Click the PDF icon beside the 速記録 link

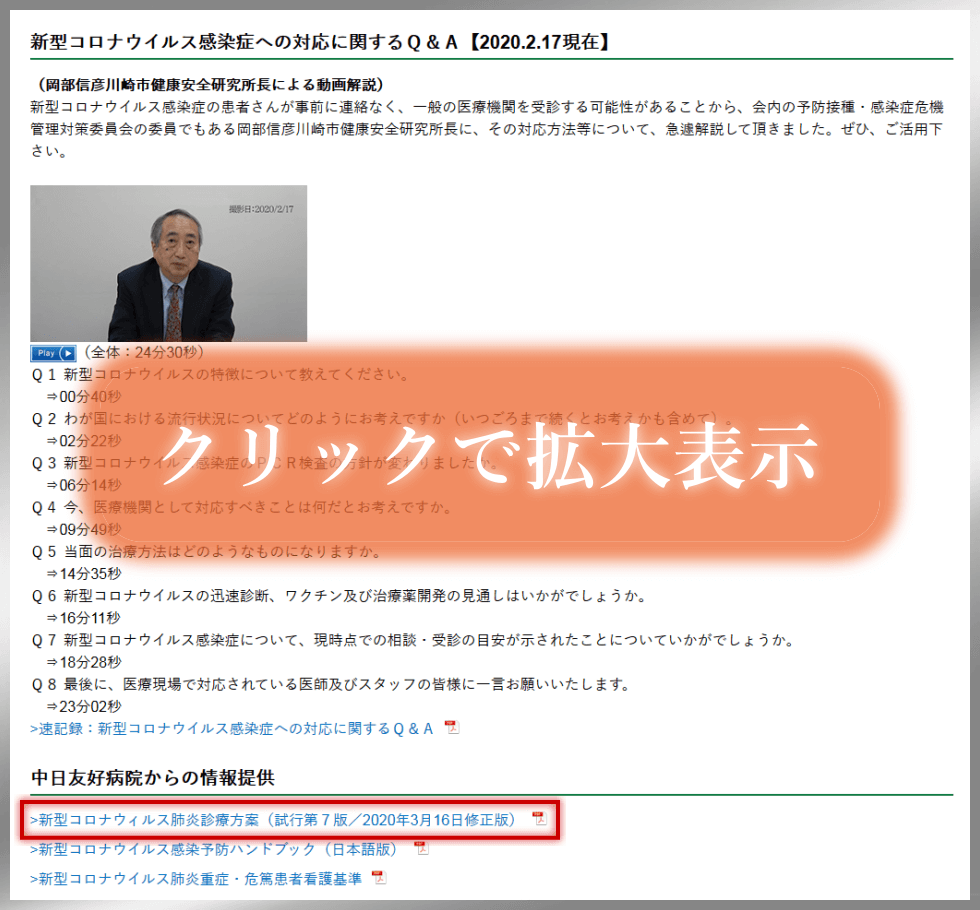click(x=452, y=728)
